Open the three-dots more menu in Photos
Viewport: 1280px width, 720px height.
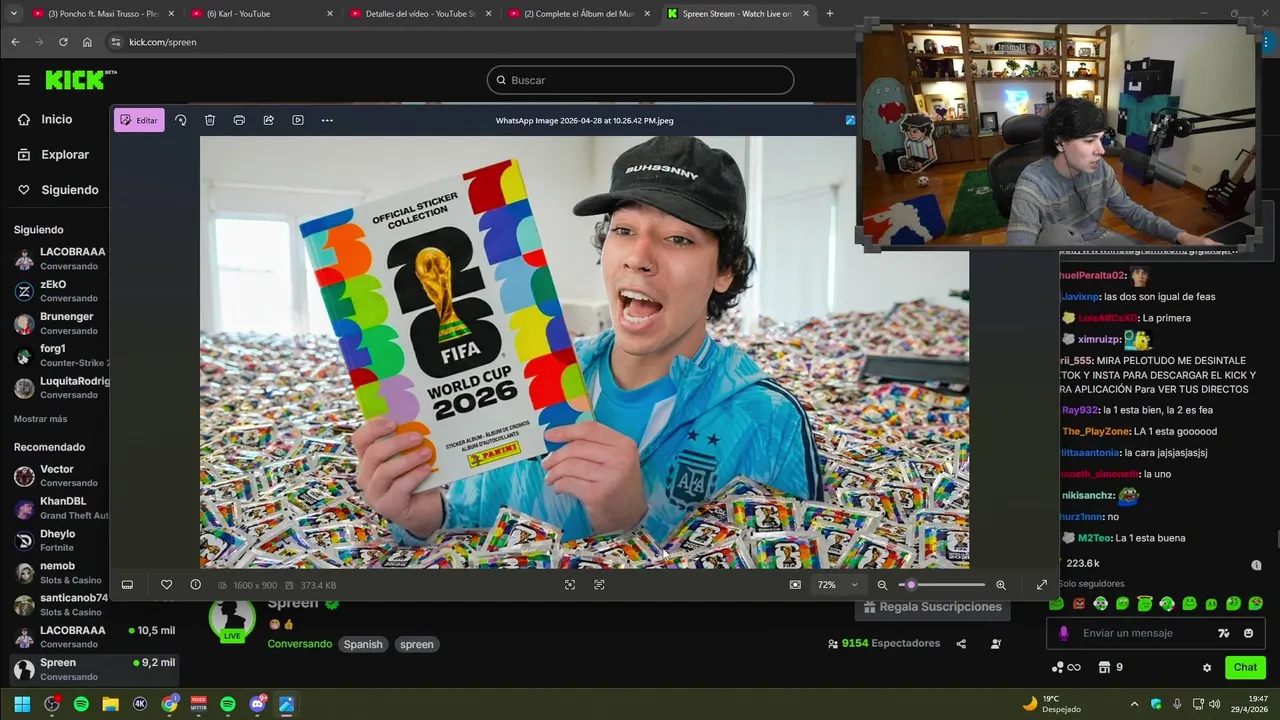(327, 120)
